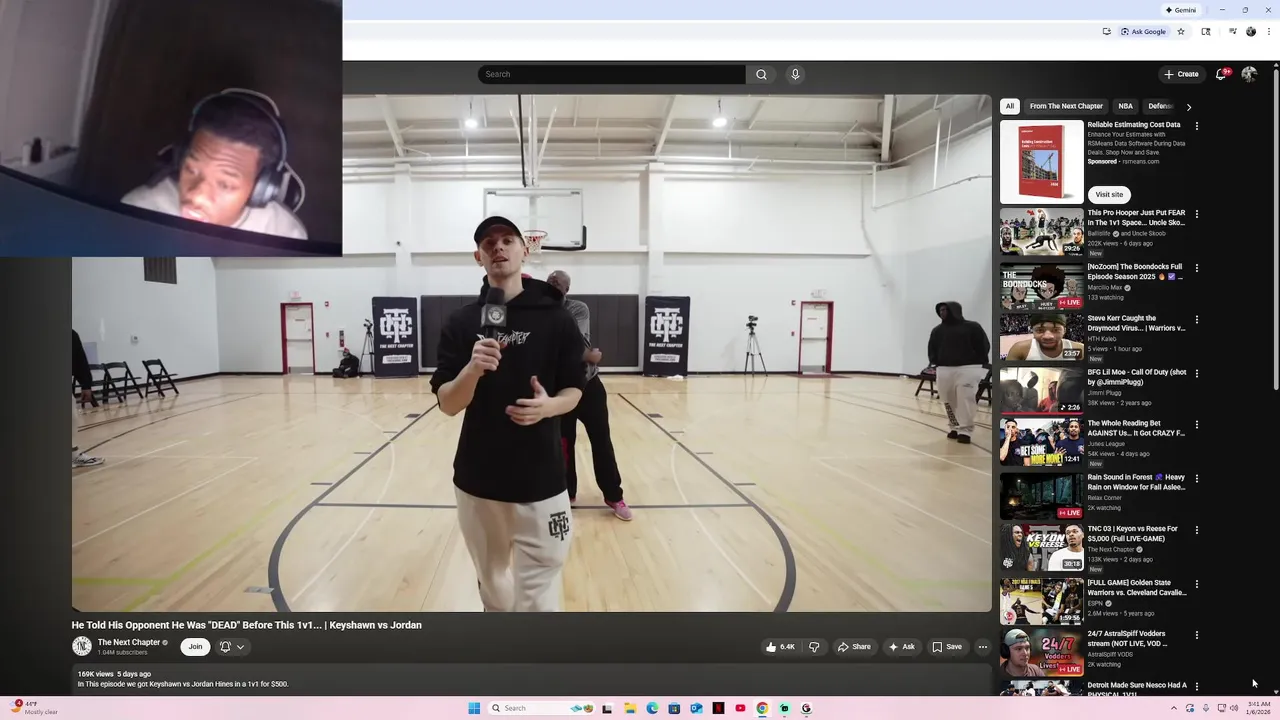Click the YouTube search magnifier button
This screenshot has width=1280, height=720.
[761, 74]
